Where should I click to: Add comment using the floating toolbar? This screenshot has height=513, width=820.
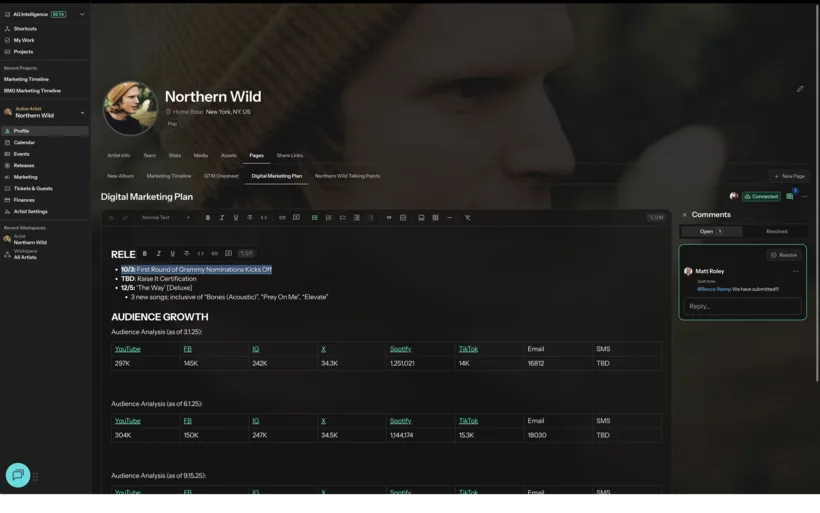click(x=229, y=254)
